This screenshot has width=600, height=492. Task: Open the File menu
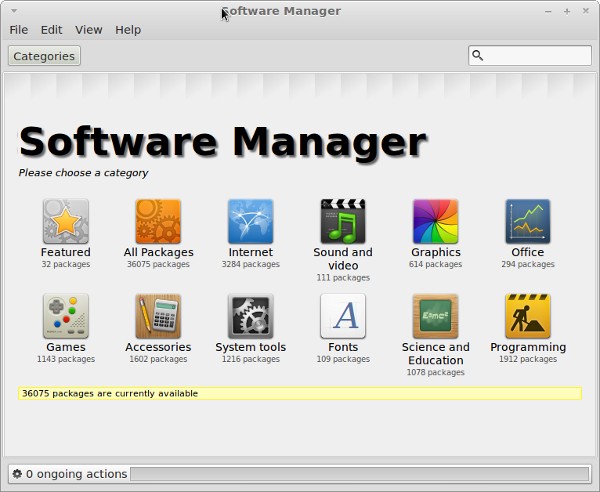19,30
